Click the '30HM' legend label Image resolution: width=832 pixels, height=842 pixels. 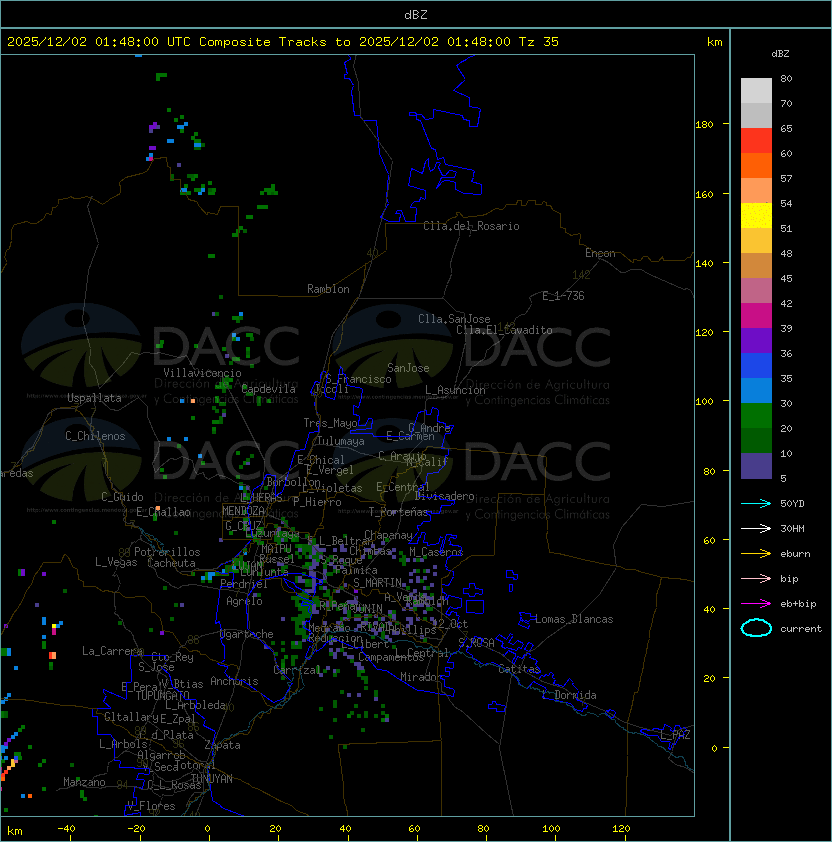click(792, 529)
